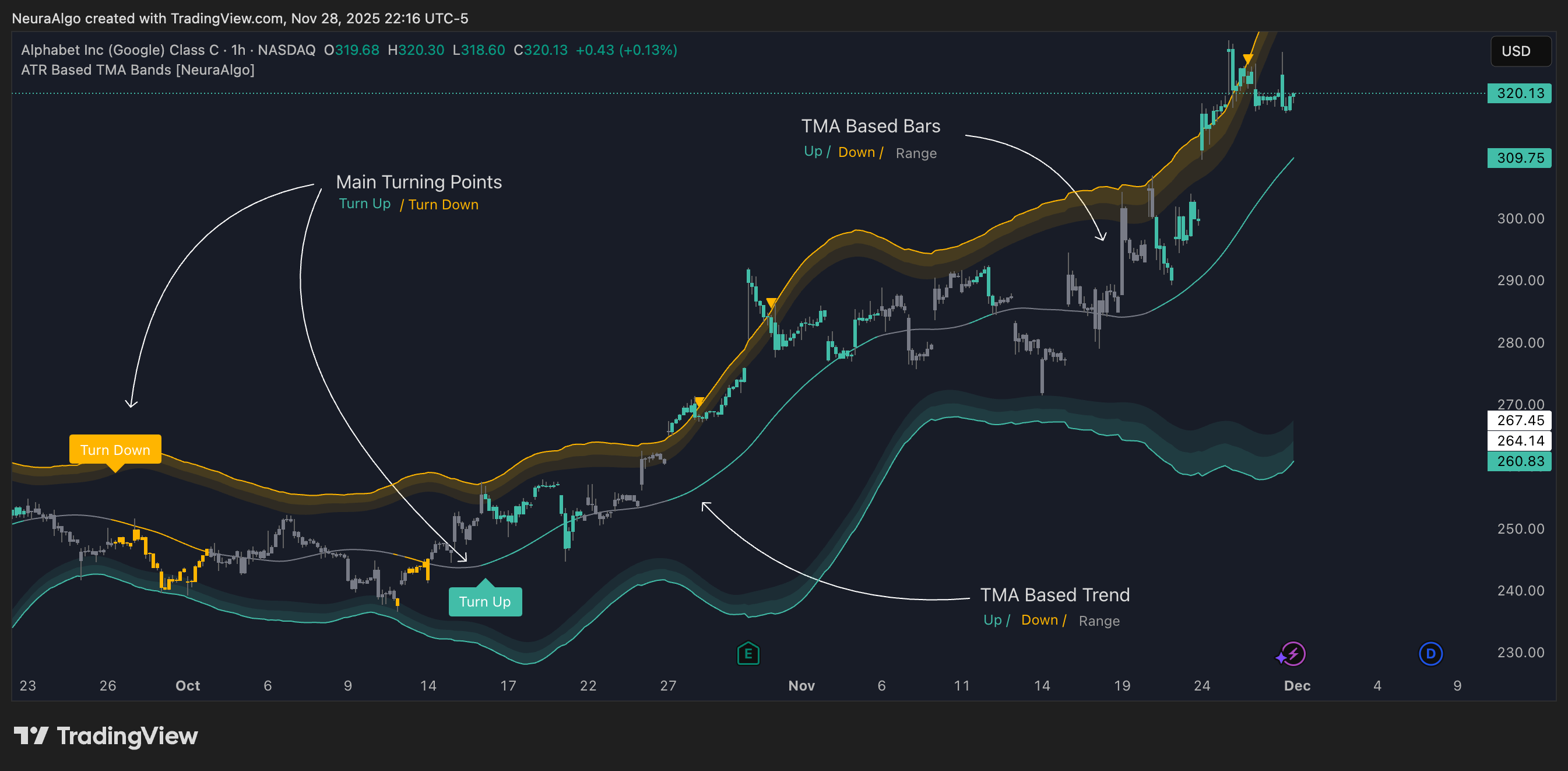1568x771 pixels.
Task: Click the Turn Down signal label
Action: pos(115,450)
